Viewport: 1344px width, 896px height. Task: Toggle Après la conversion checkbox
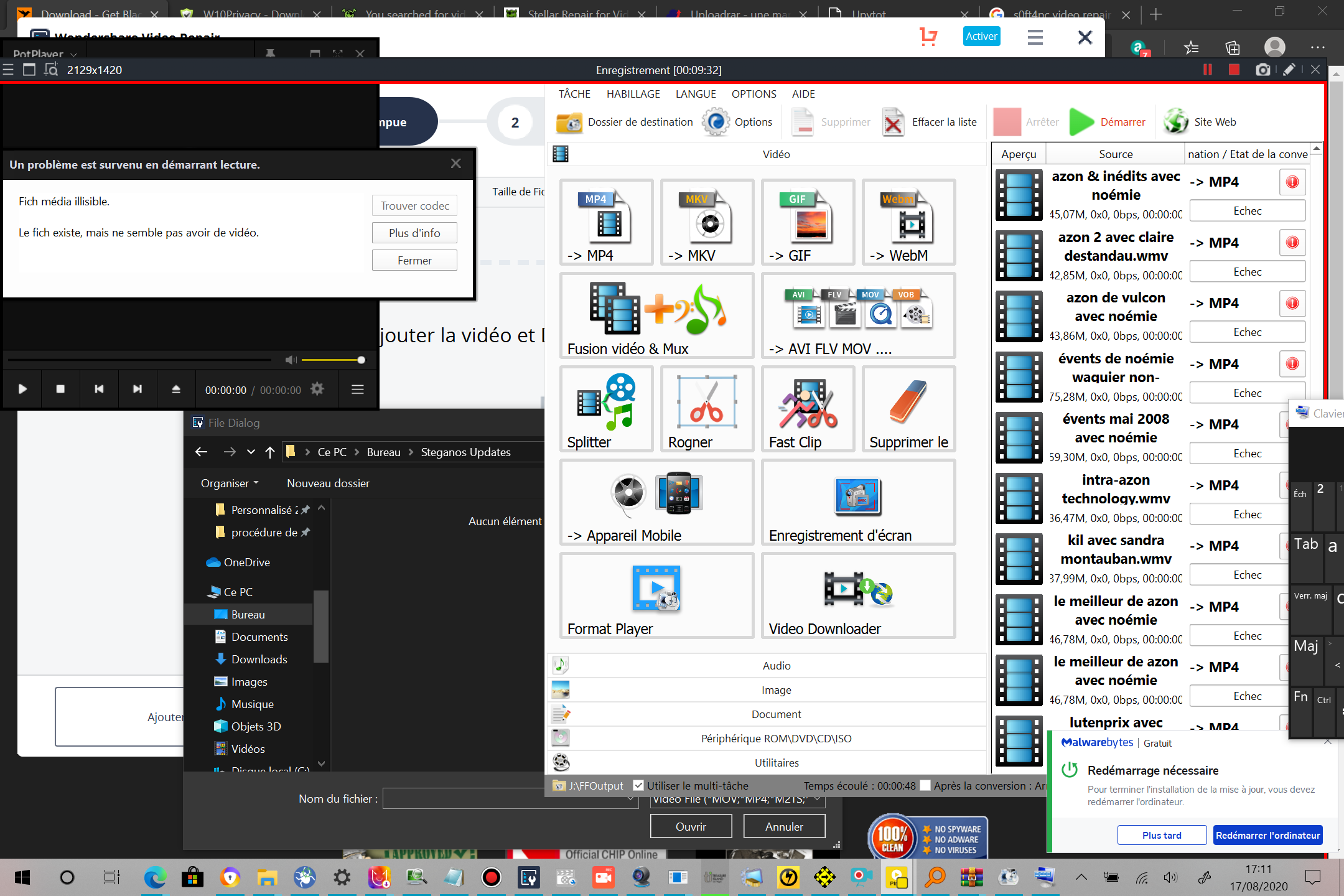pos(925,785)
